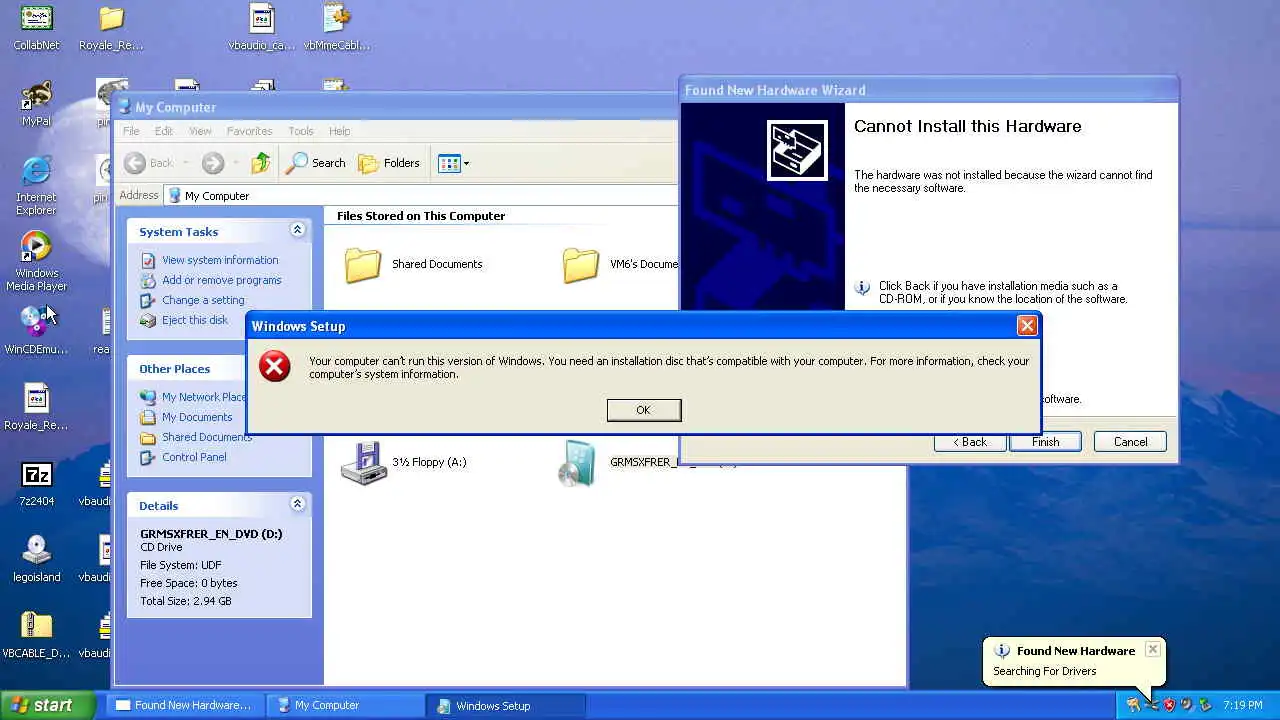Select the Royale_Re... folder on desktop

tap(112, 27)
